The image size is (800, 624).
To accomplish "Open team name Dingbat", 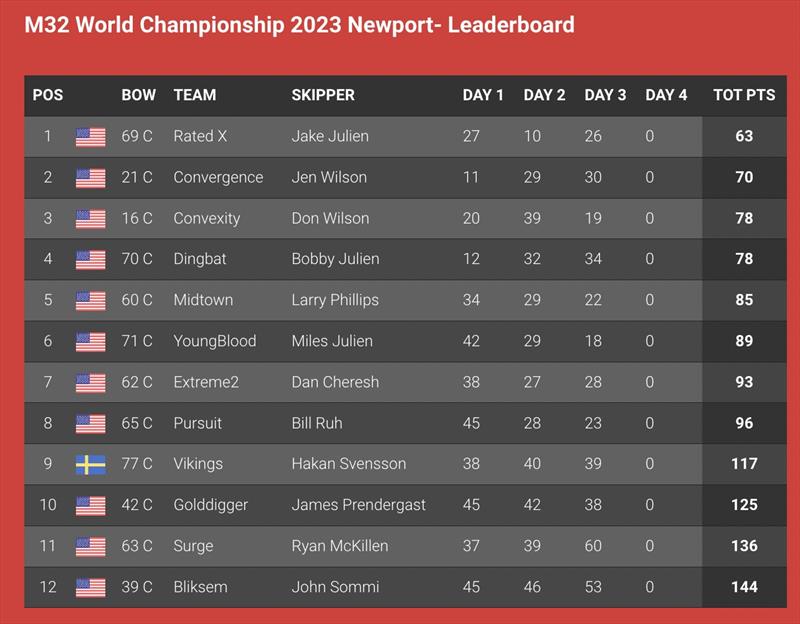I will point(199,259).
